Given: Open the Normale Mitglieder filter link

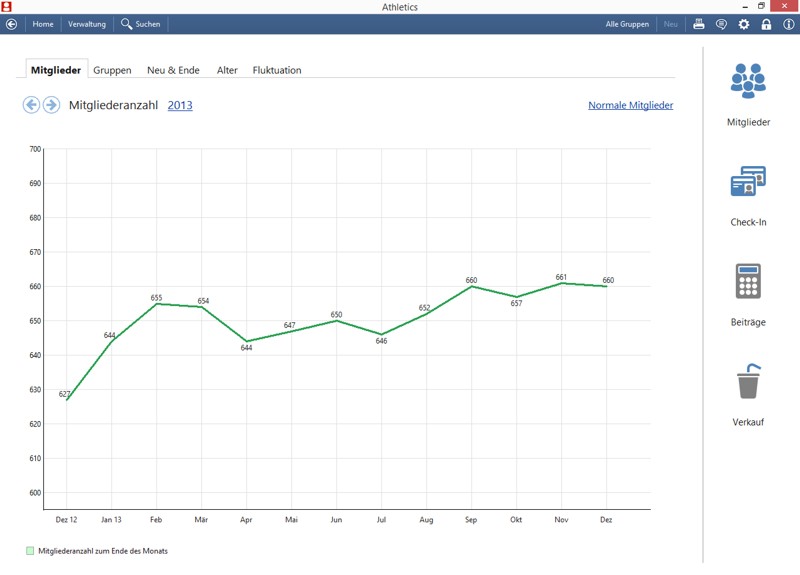Looking at the screenshot, I should (x=631, y=105).
